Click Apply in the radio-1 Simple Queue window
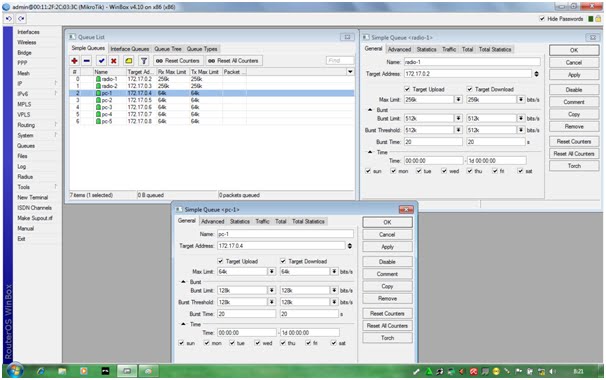 (574, 75)
